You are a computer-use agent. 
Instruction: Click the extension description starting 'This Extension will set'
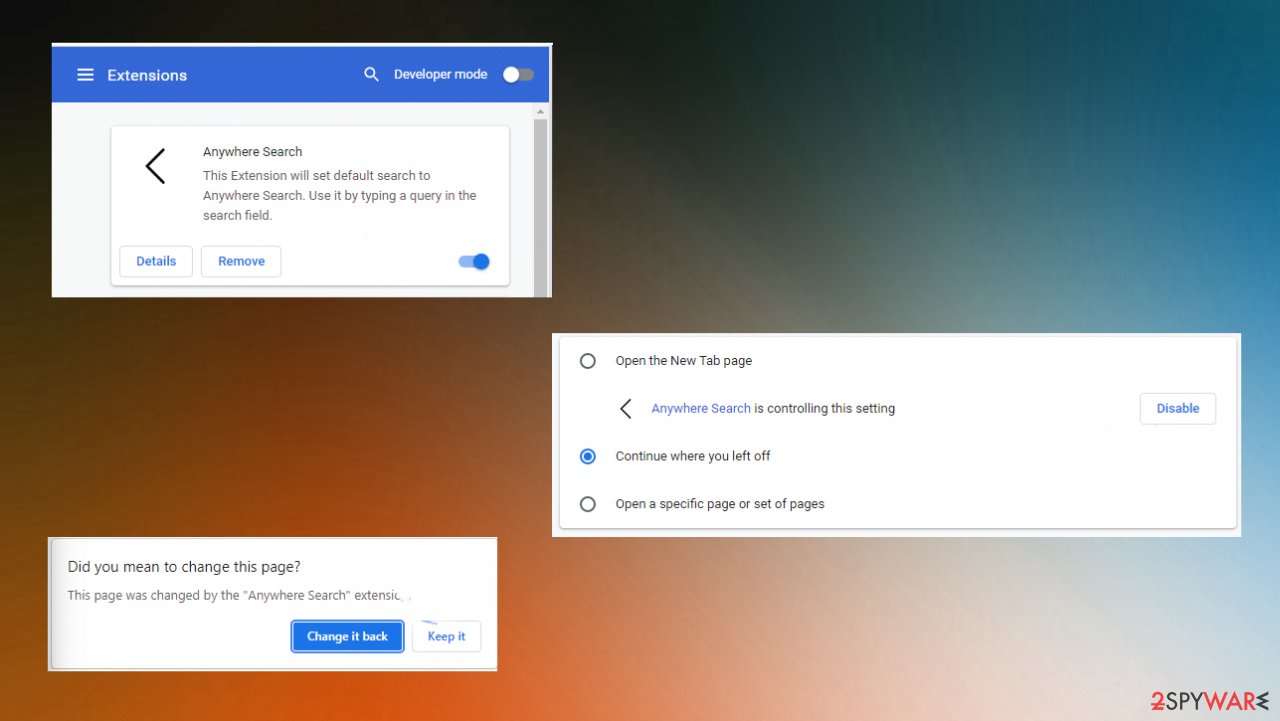point(339,196)
